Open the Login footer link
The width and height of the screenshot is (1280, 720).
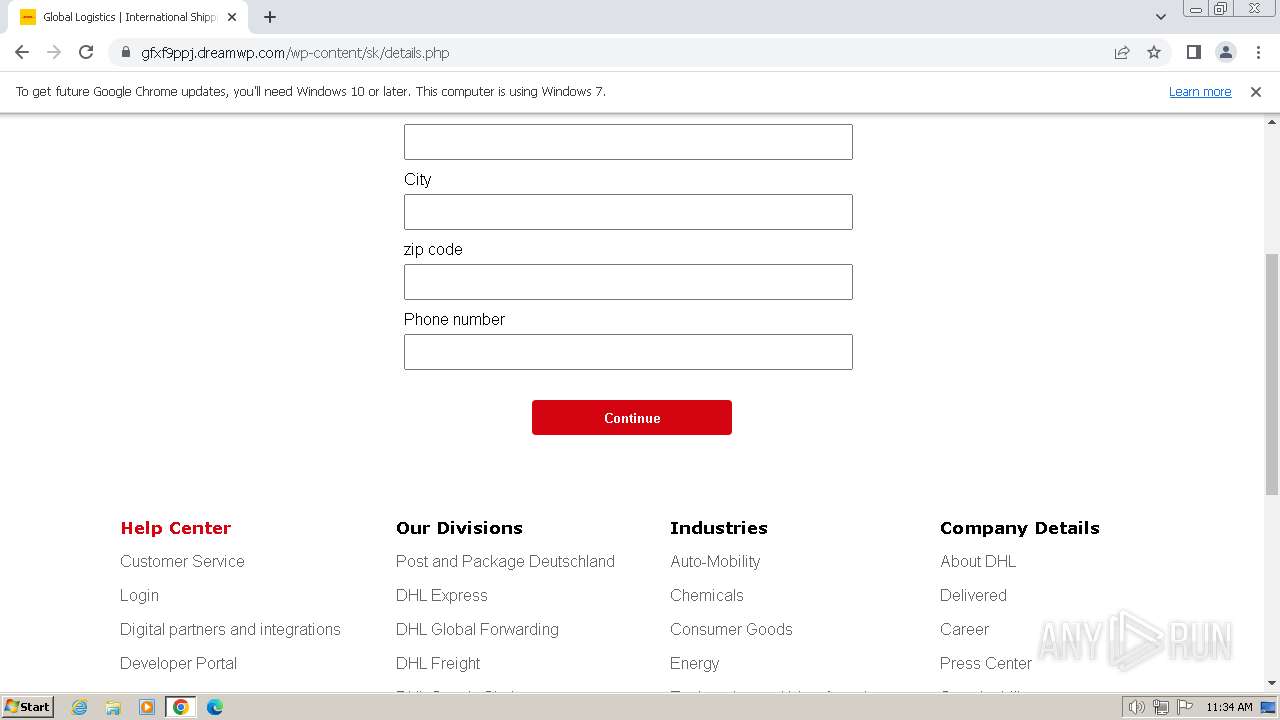139,596
